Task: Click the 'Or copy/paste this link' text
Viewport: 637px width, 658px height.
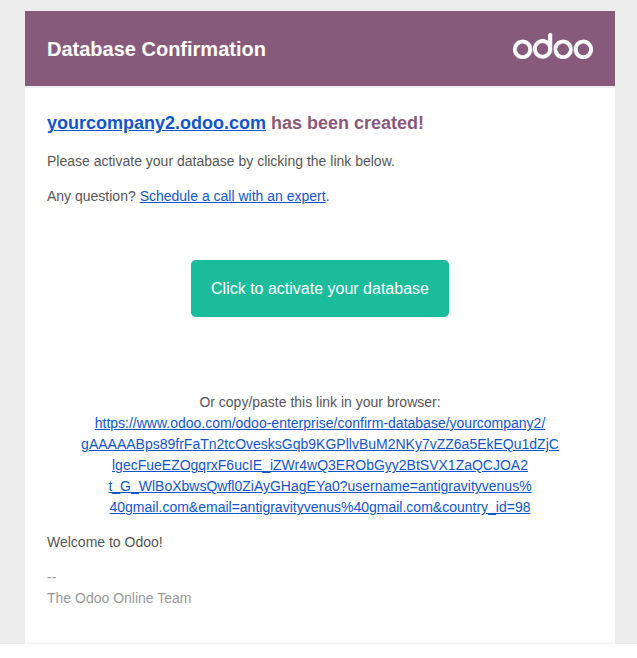Action: [319, 402]
